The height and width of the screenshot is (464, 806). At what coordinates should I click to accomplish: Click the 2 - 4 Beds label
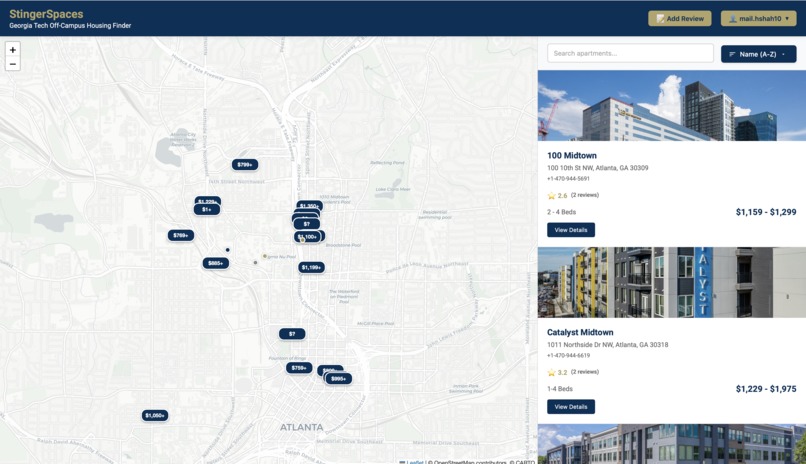click(561, 212)
